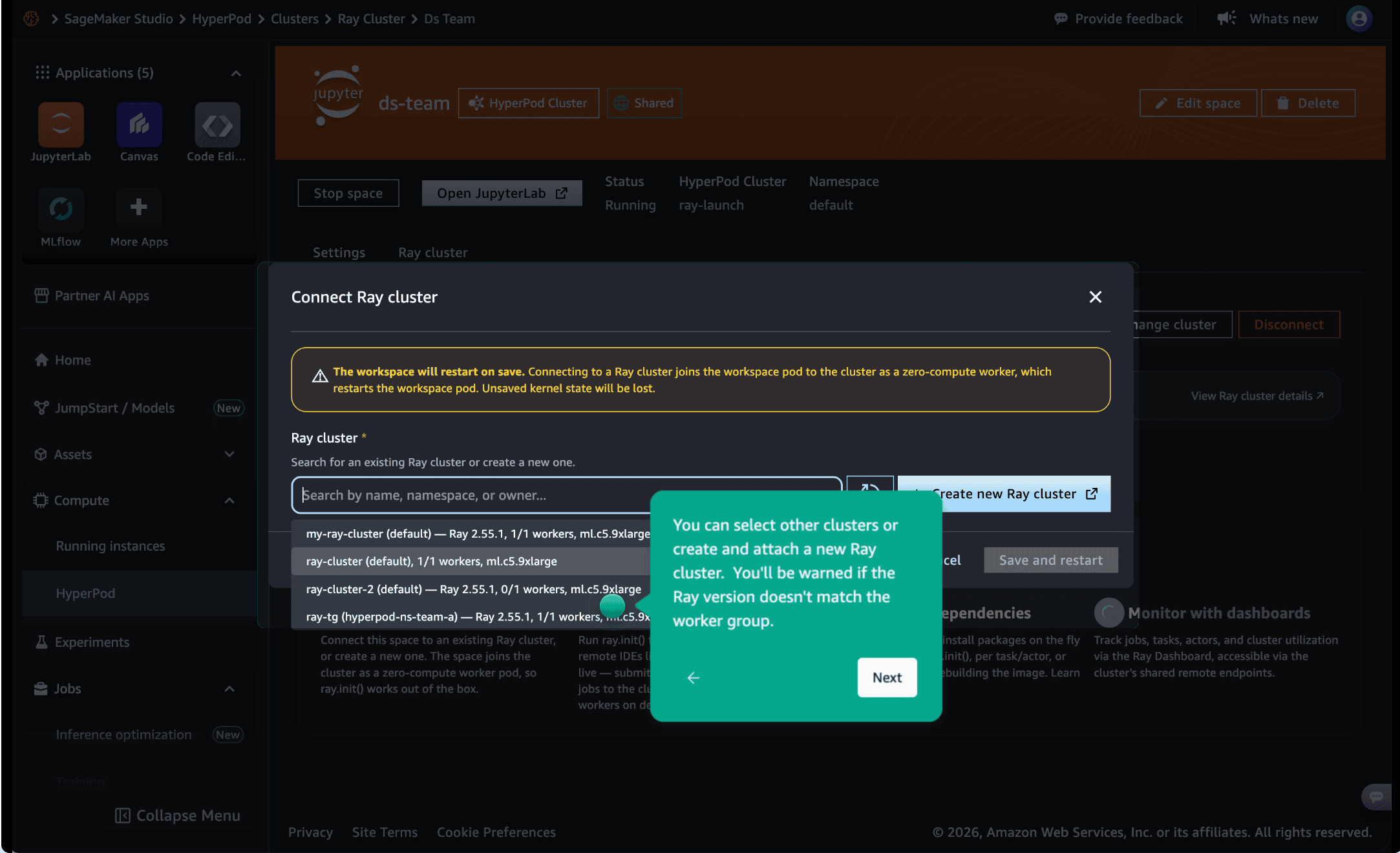Open View Ray cluster details link
The height and width of the screenshot is (853, 1400).
tap(1258, 396)
